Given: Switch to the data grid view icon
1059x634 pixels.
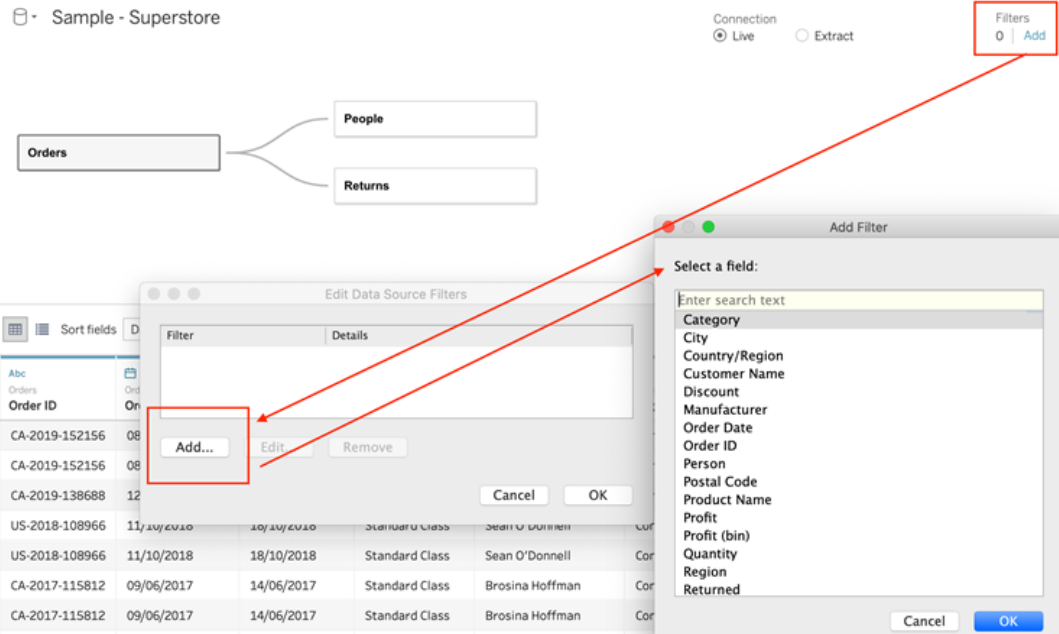Looking at the screenshot, I should 15,329.
